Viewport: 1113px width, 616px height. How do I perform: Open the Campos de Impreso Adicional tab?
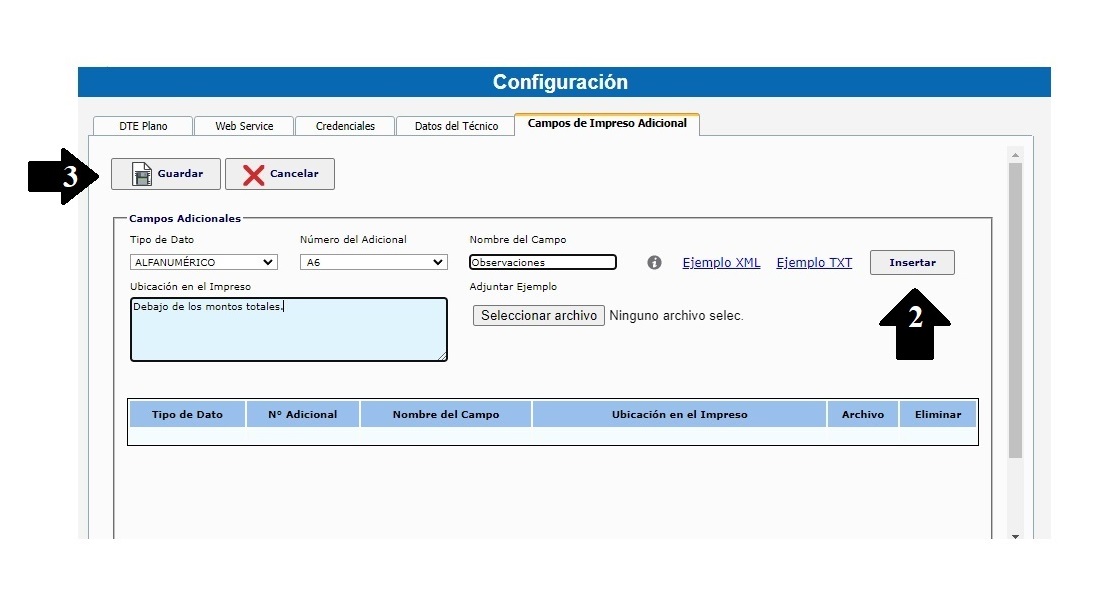click(x=607, y=123)
